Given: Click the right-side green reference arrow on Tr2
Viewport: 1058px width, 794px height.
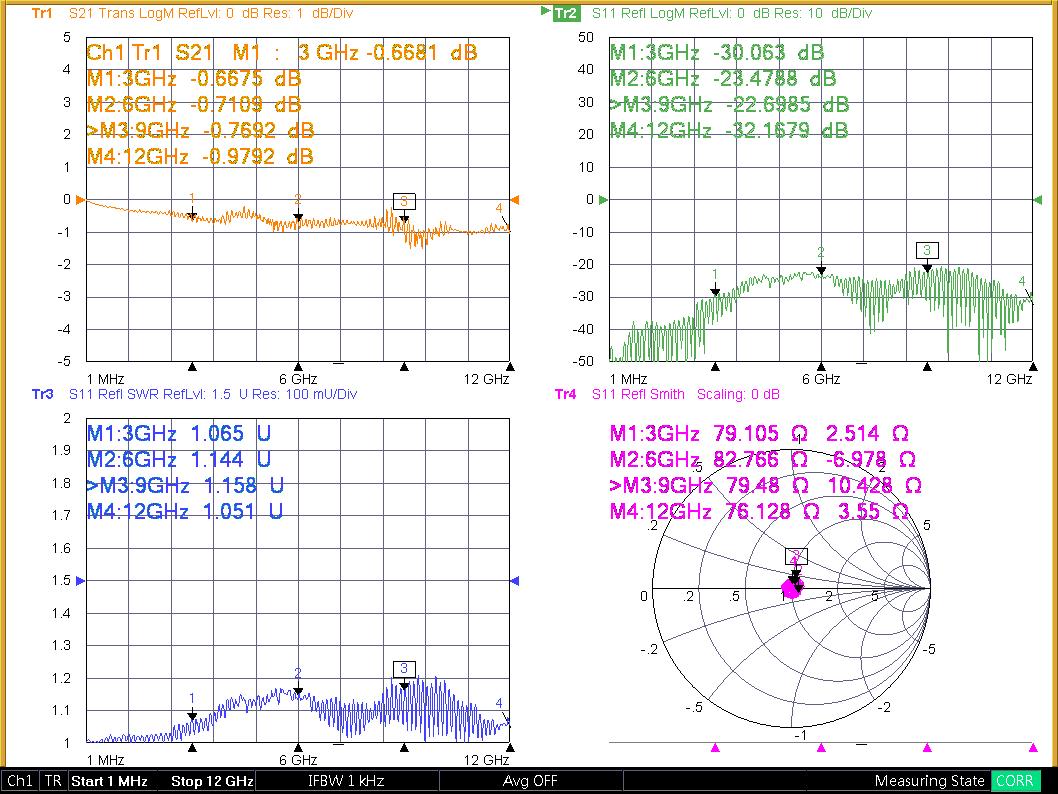Looking at the screenshot, I should click(x=1038, y=200).
